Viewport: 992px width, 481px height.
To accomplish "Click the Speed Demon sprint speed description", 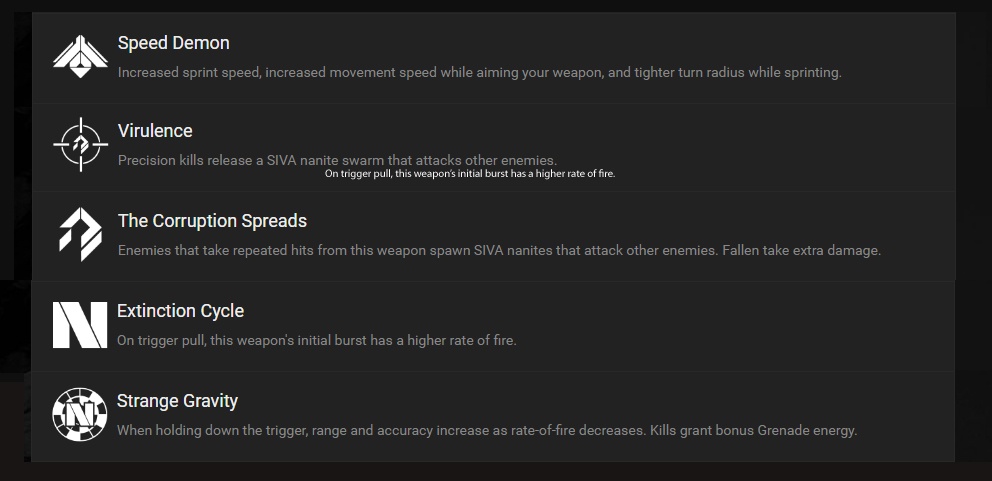I will click(479, 72).
